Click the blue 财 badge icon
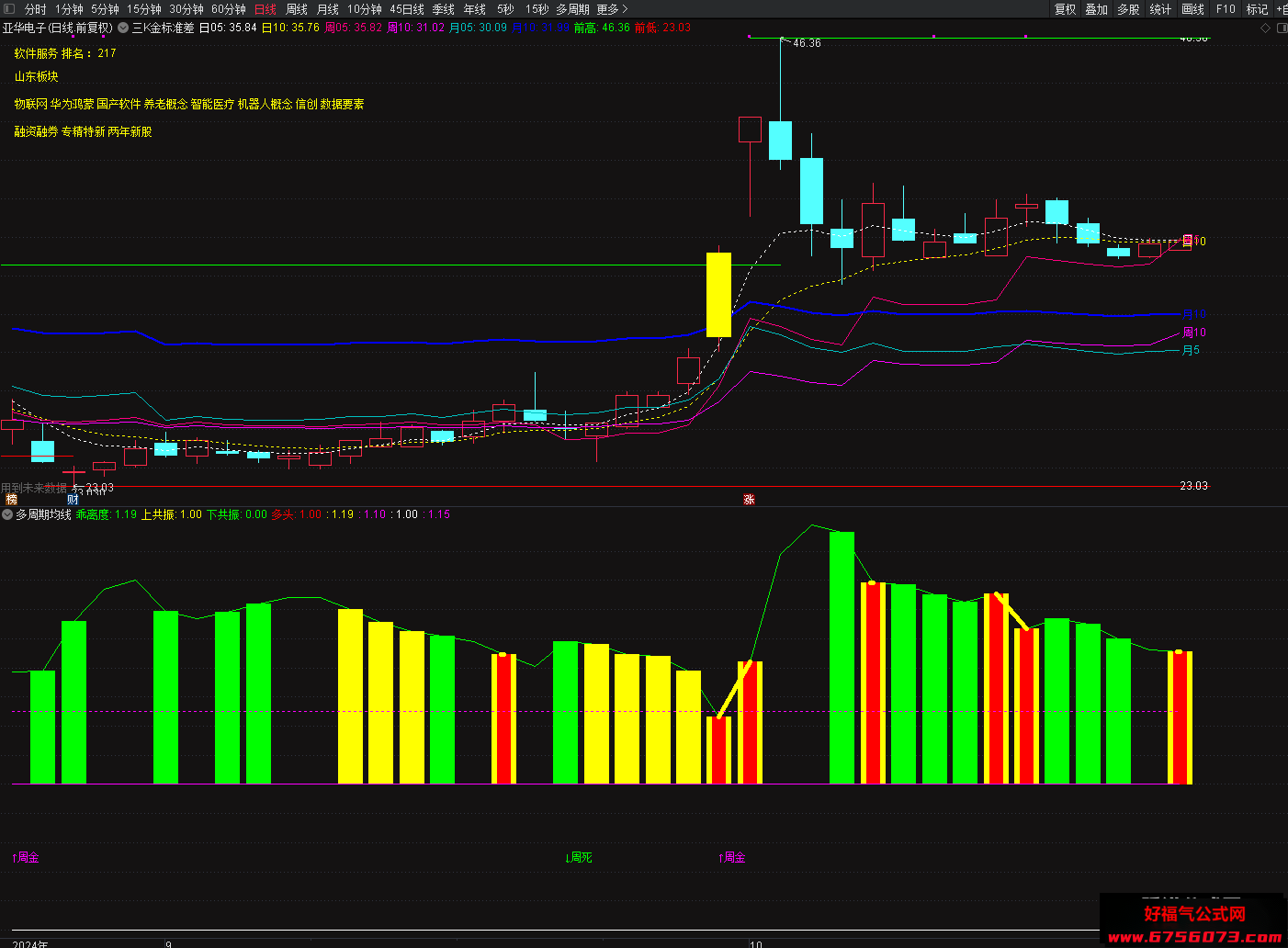Screen dimensions: 1288x948 tap(73, 499)
